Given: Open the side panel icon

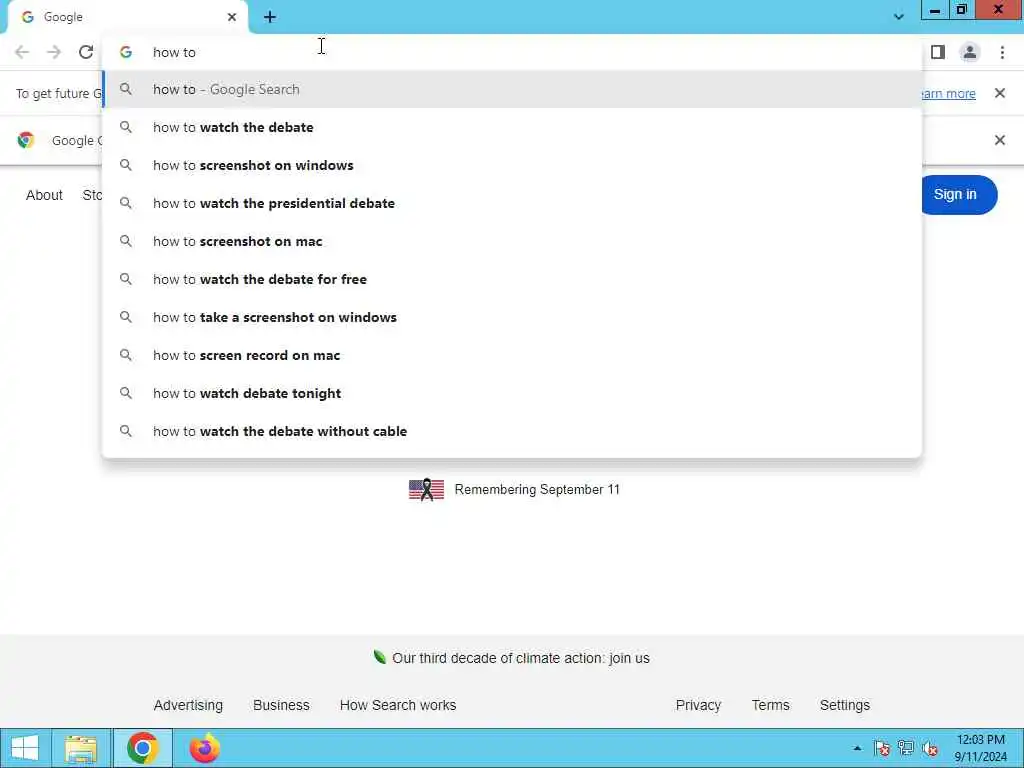Looking at the screenshot, I should point(938,52).
